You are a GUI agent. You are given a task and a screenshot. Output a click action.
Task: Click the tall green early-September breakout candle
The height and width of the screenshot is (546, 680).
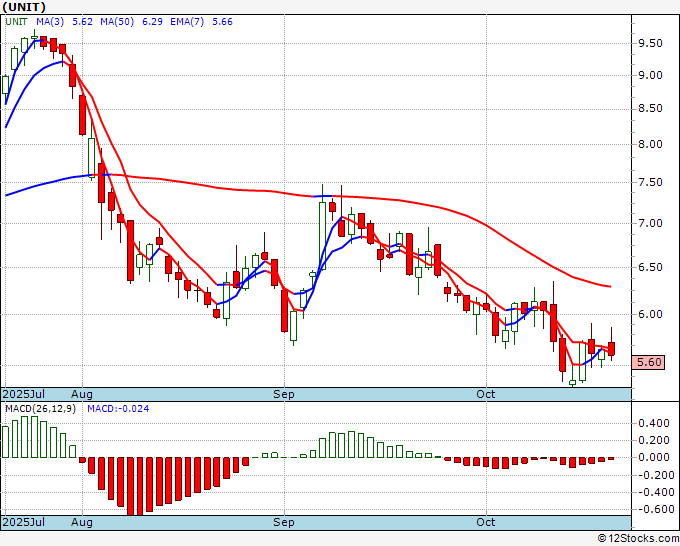coord(322,235)
